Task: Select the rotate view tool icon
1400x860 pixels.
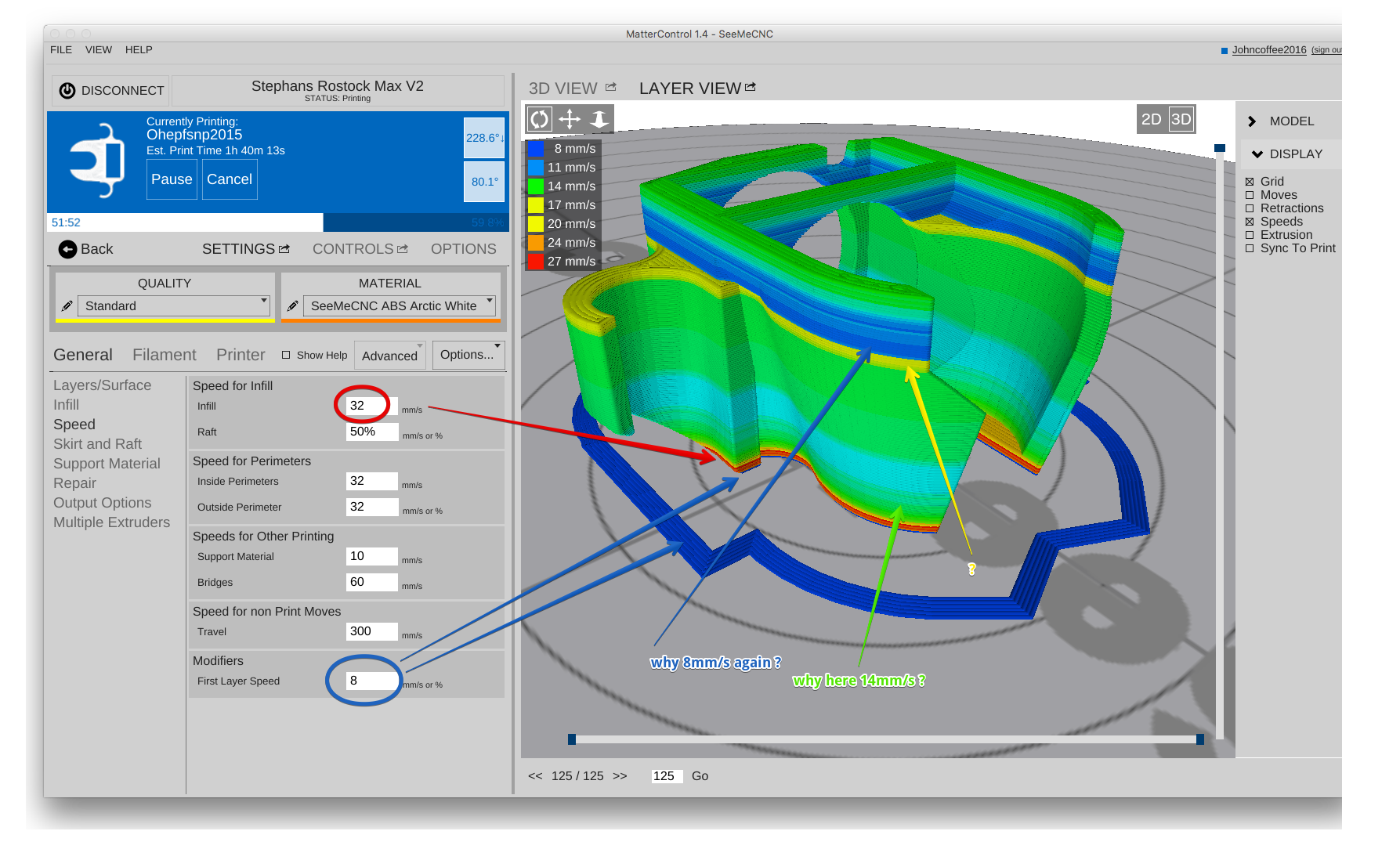Action: tap(540, 119)
